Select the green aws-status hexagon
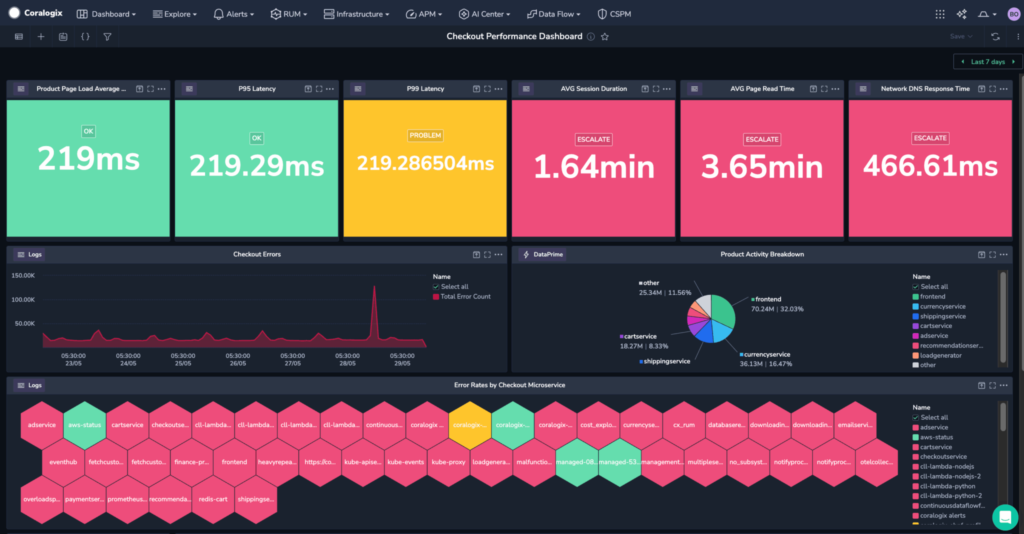The image size is (1024, 534). point(84,425)
